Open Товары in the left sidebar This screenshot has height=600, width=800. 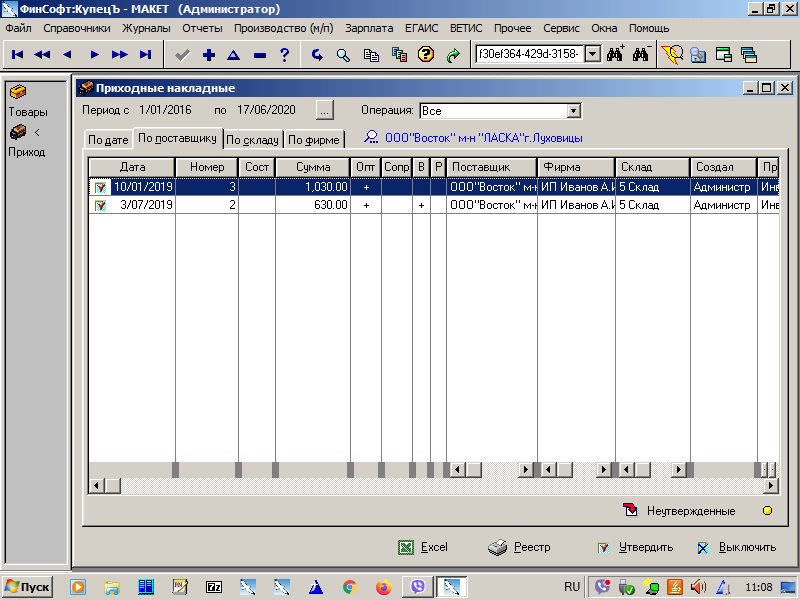pos(27,101)
